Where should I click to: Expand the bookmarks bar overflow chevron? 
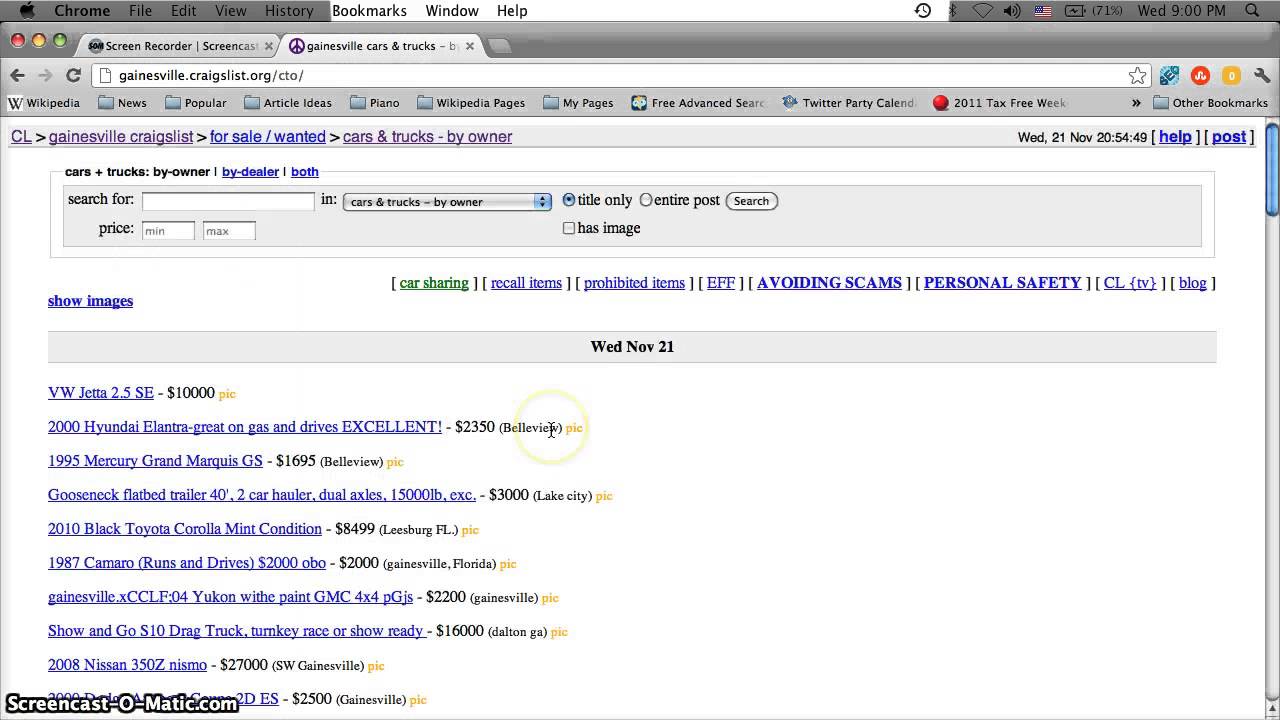[x=1136, y=103]
